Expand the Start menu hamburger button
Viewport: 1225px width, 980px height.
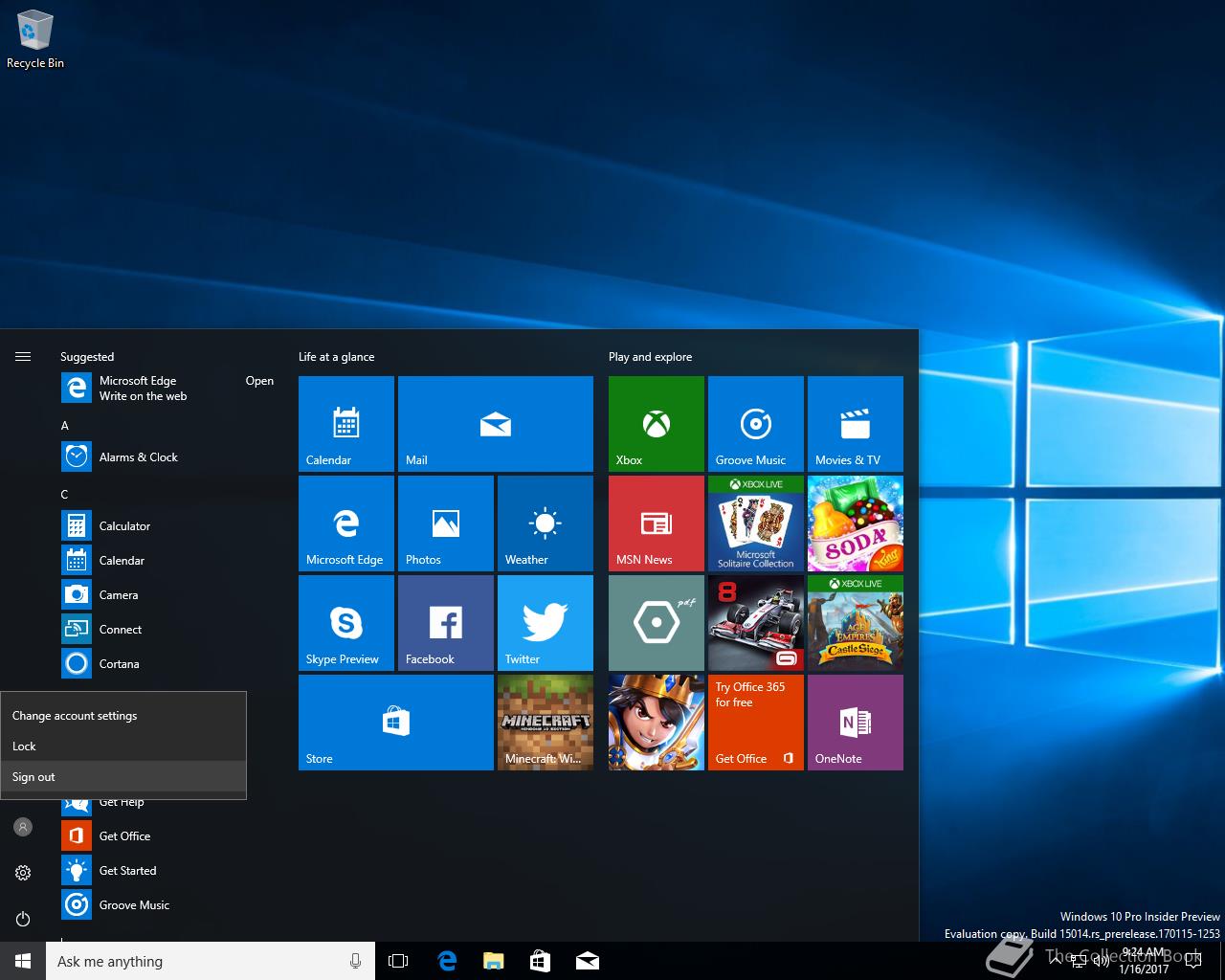[x=23, y=356]
